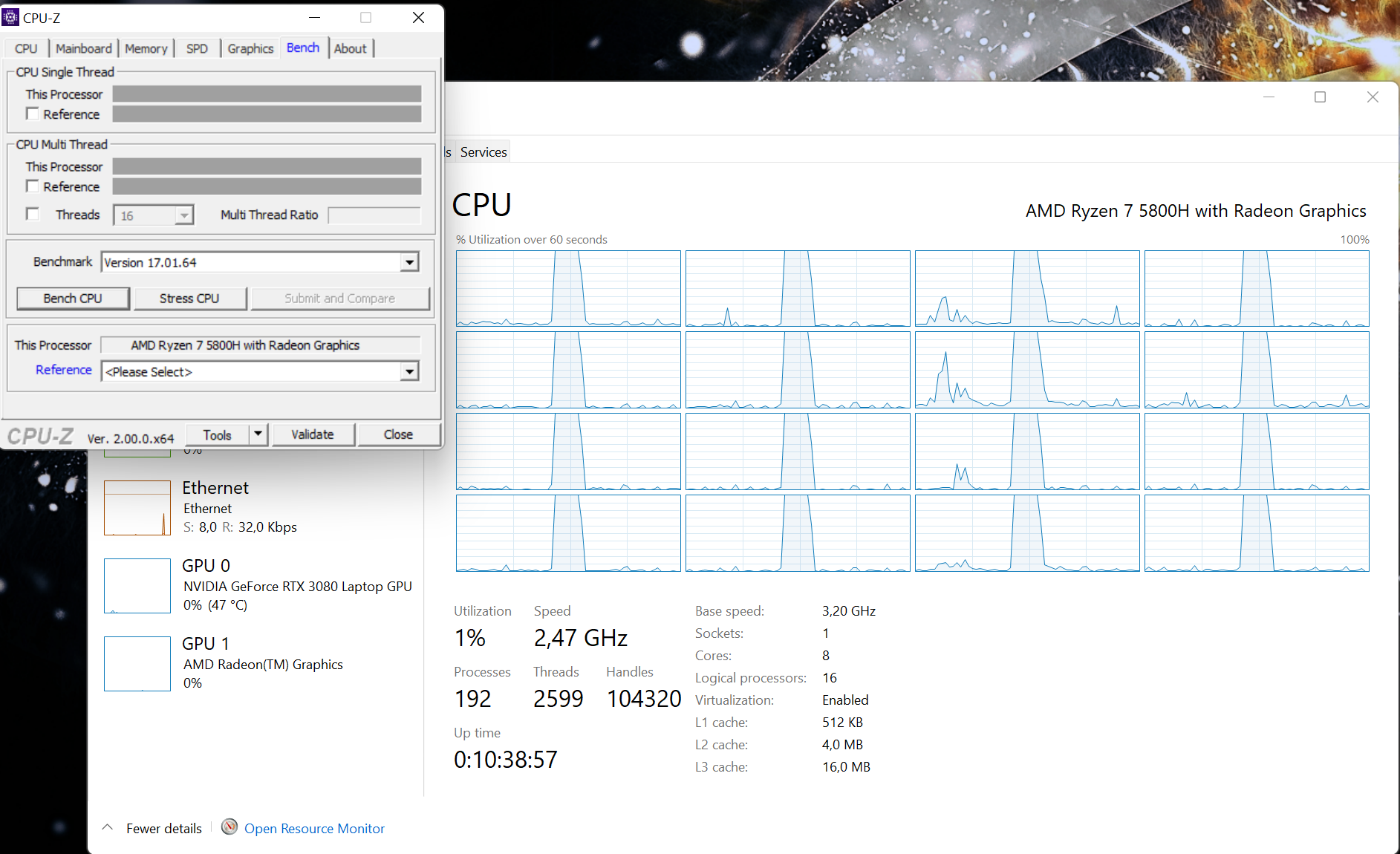Click the 4,0 MB L2 cache value
The image size is (1400, 854).
(x=842, y=745)
